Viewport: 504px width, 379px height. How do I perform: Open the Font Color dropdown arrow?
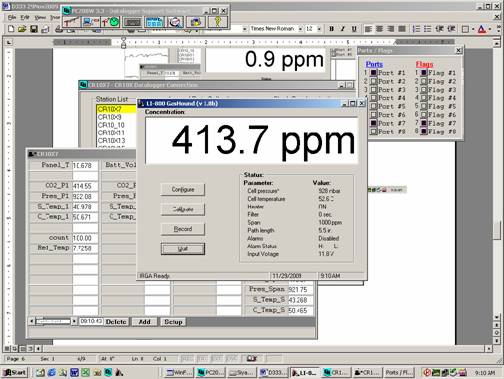[x=490, y=29]
